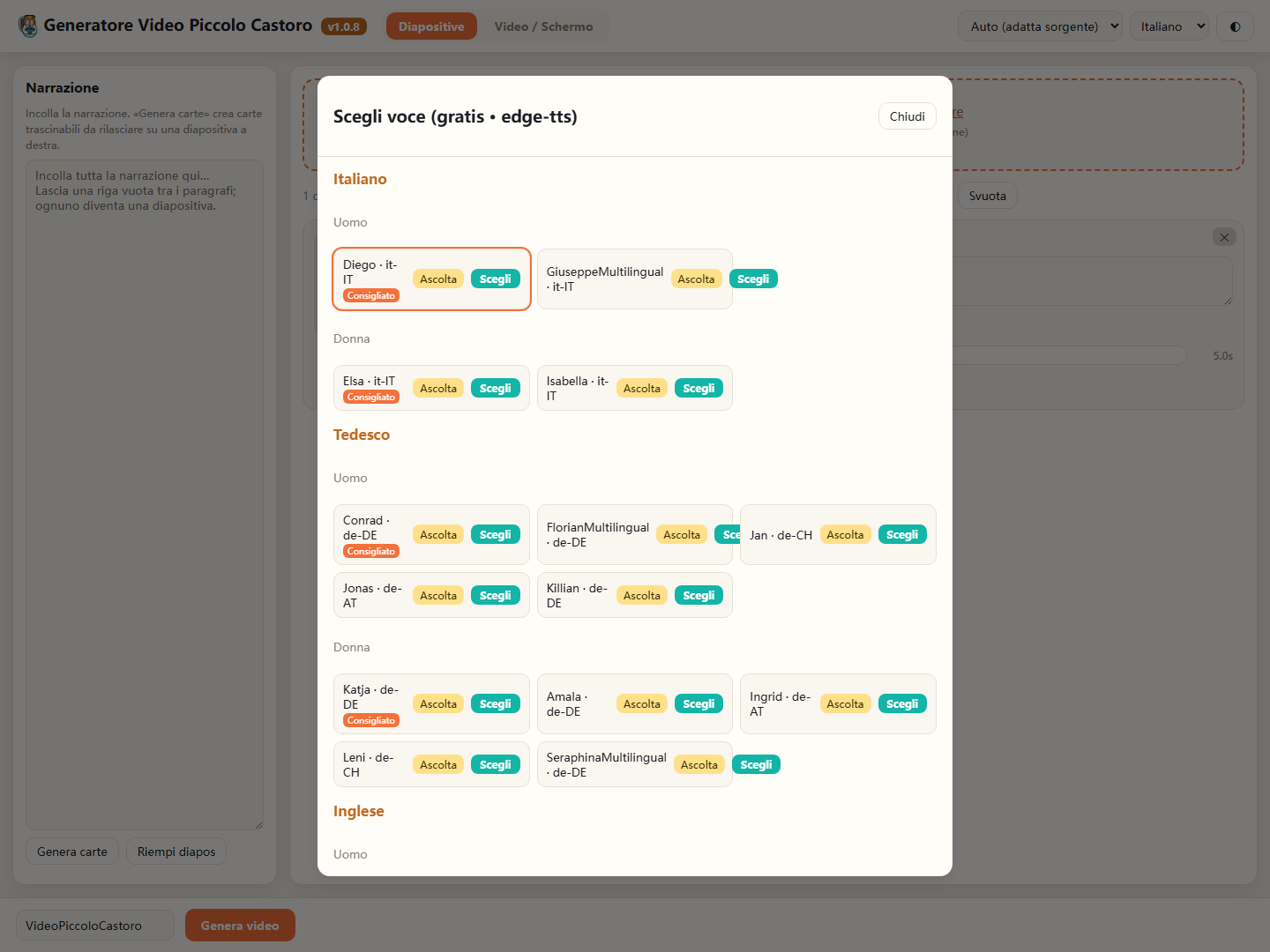Click the Inglese section heading
1270x952 pixels.
coord(359,811)
